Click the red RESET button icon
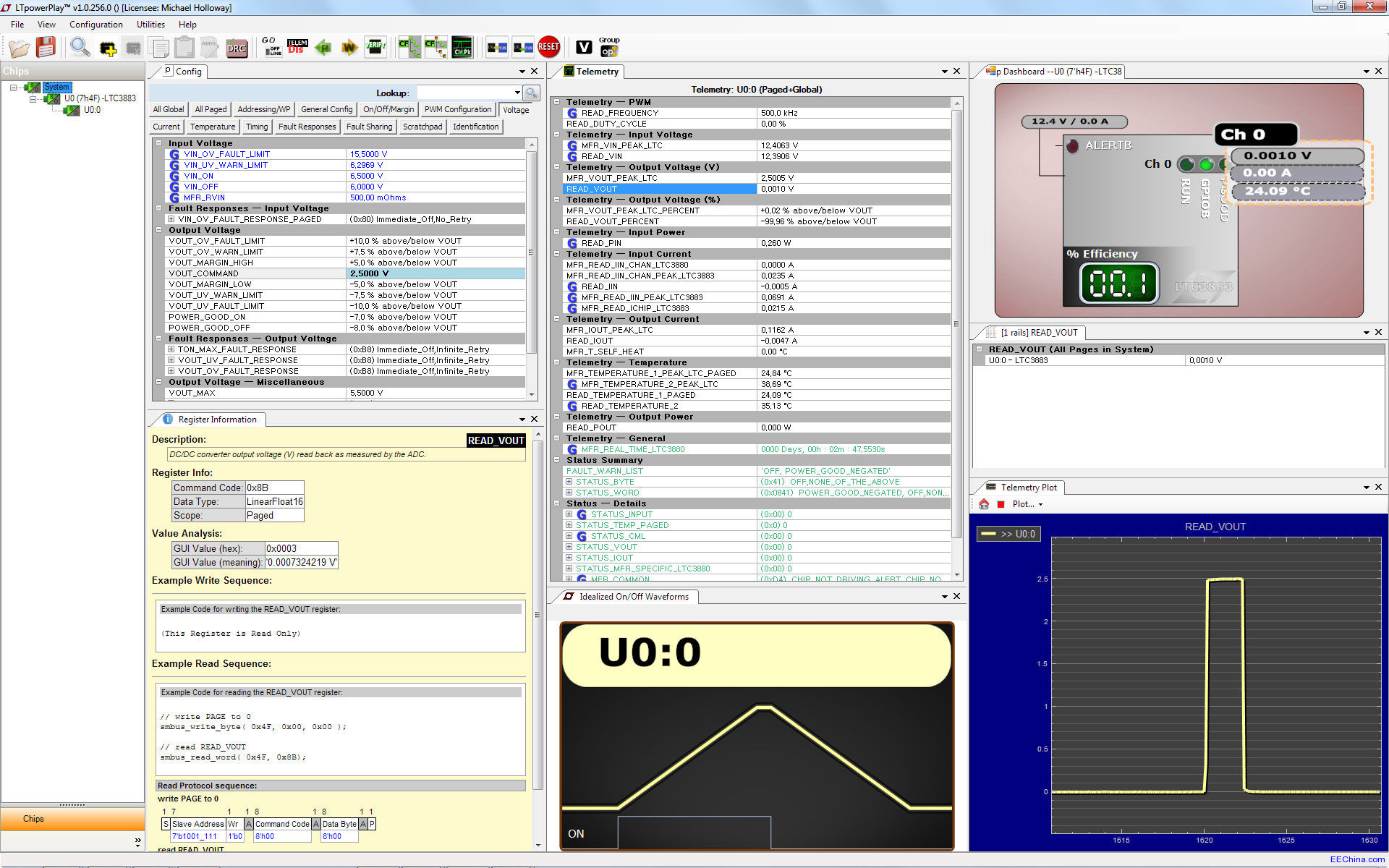1389x868 pixels. click(x=548, y=48)
